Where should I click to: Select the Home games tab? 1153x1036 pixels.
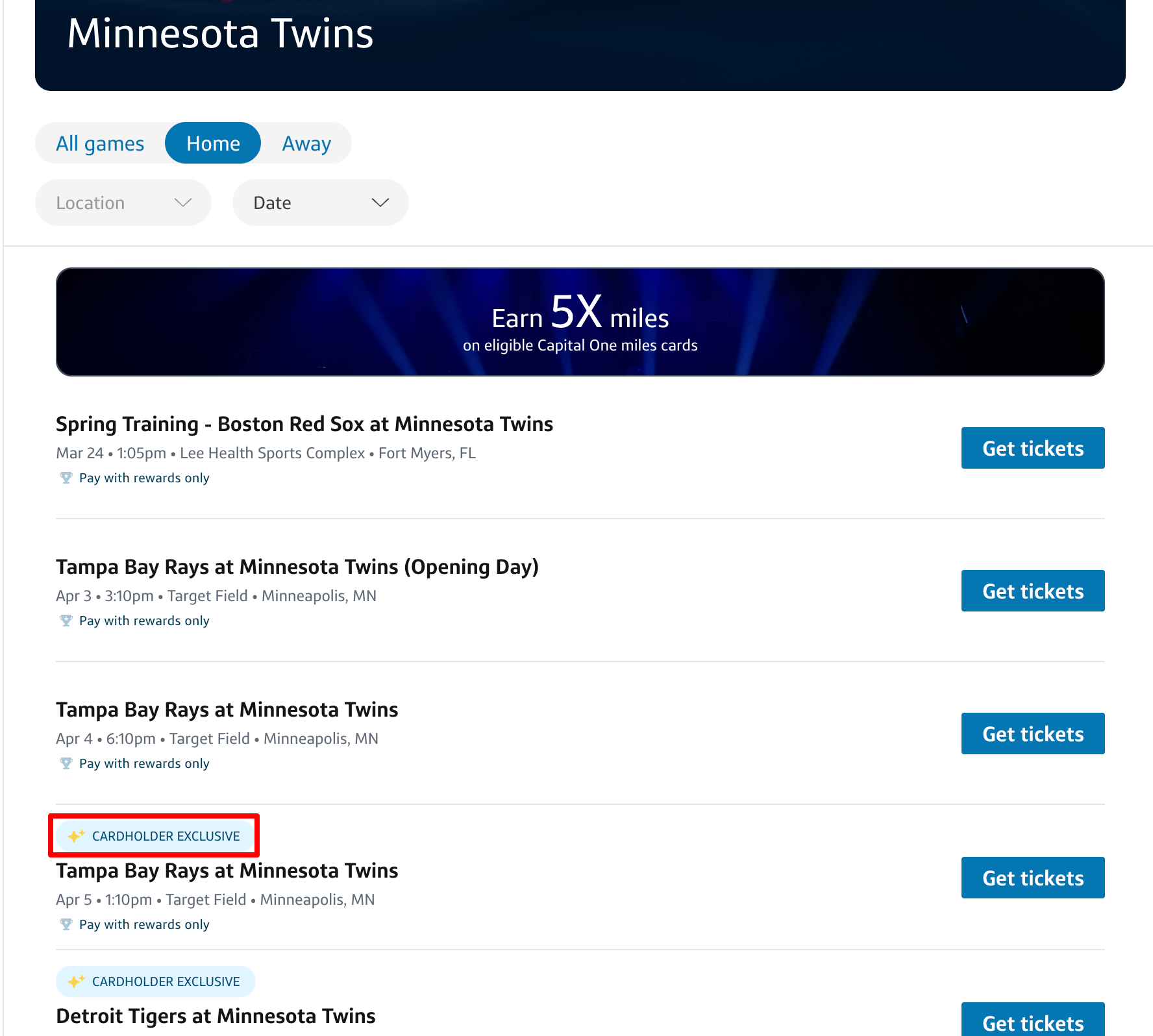pyautogui.click(x=213, y=143)
